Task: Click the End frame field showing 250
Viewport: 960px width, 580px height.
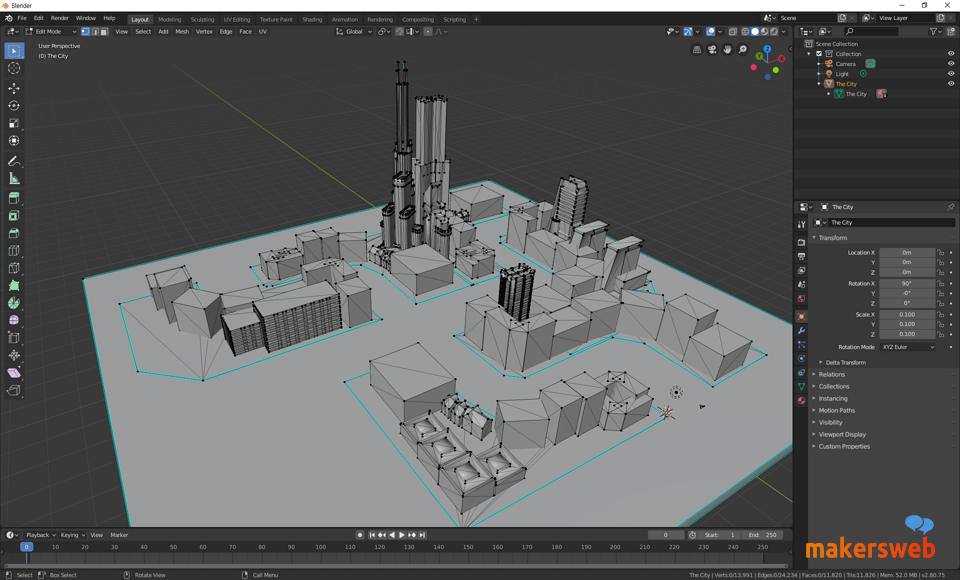Action: point(765,534)
